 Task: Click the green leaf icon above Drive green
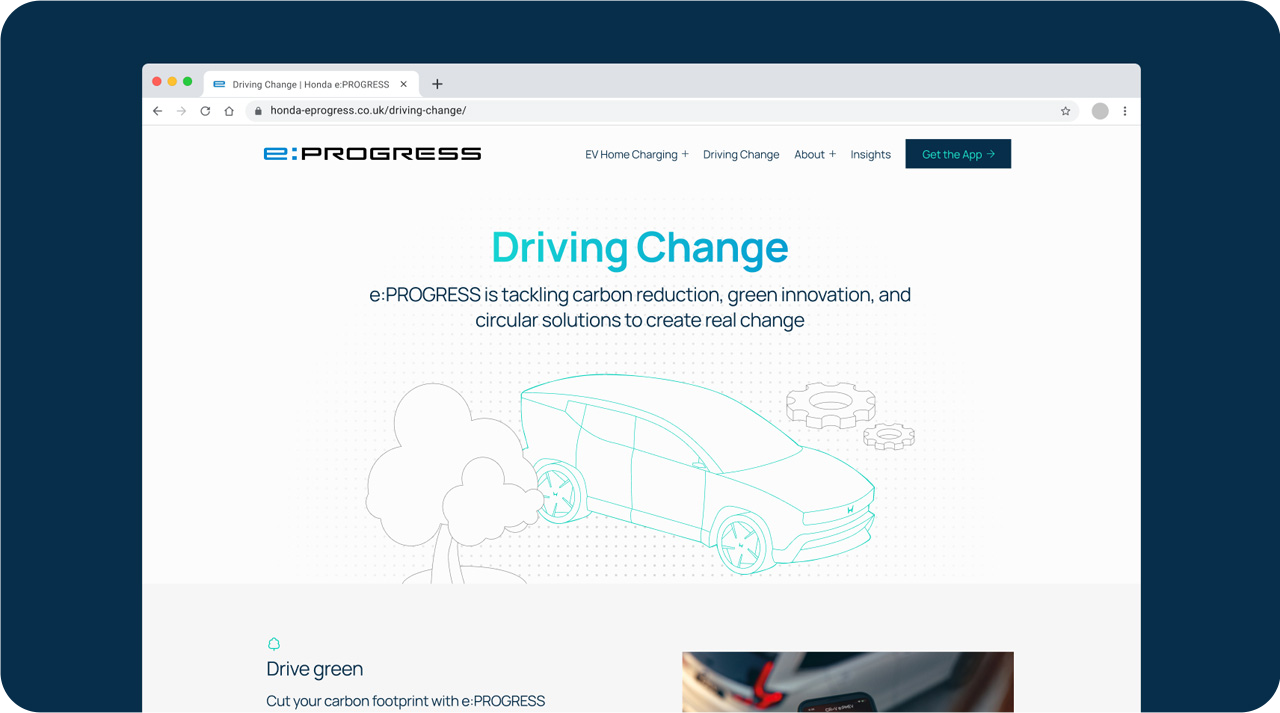(x=274, y=644)
